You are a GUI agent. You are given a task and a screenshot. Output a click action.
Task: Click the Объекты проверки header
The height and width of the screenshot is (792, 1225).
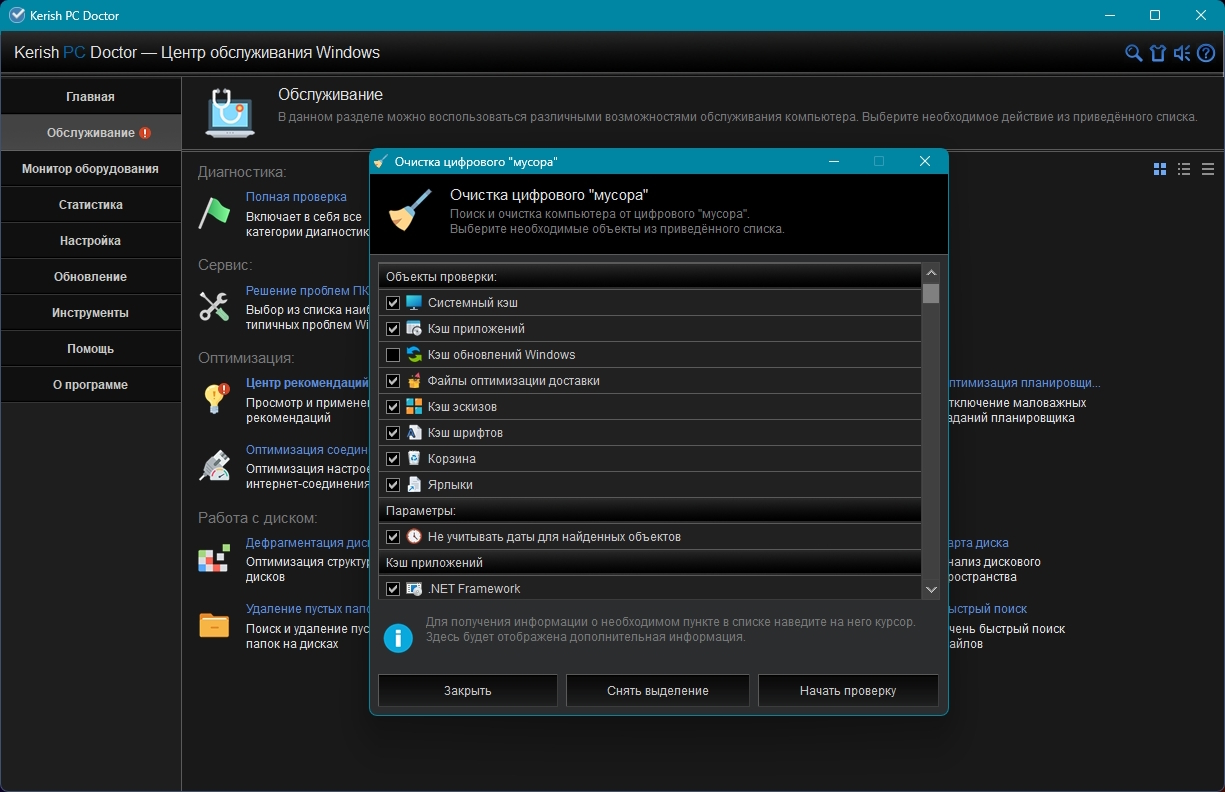pos(650,277)
